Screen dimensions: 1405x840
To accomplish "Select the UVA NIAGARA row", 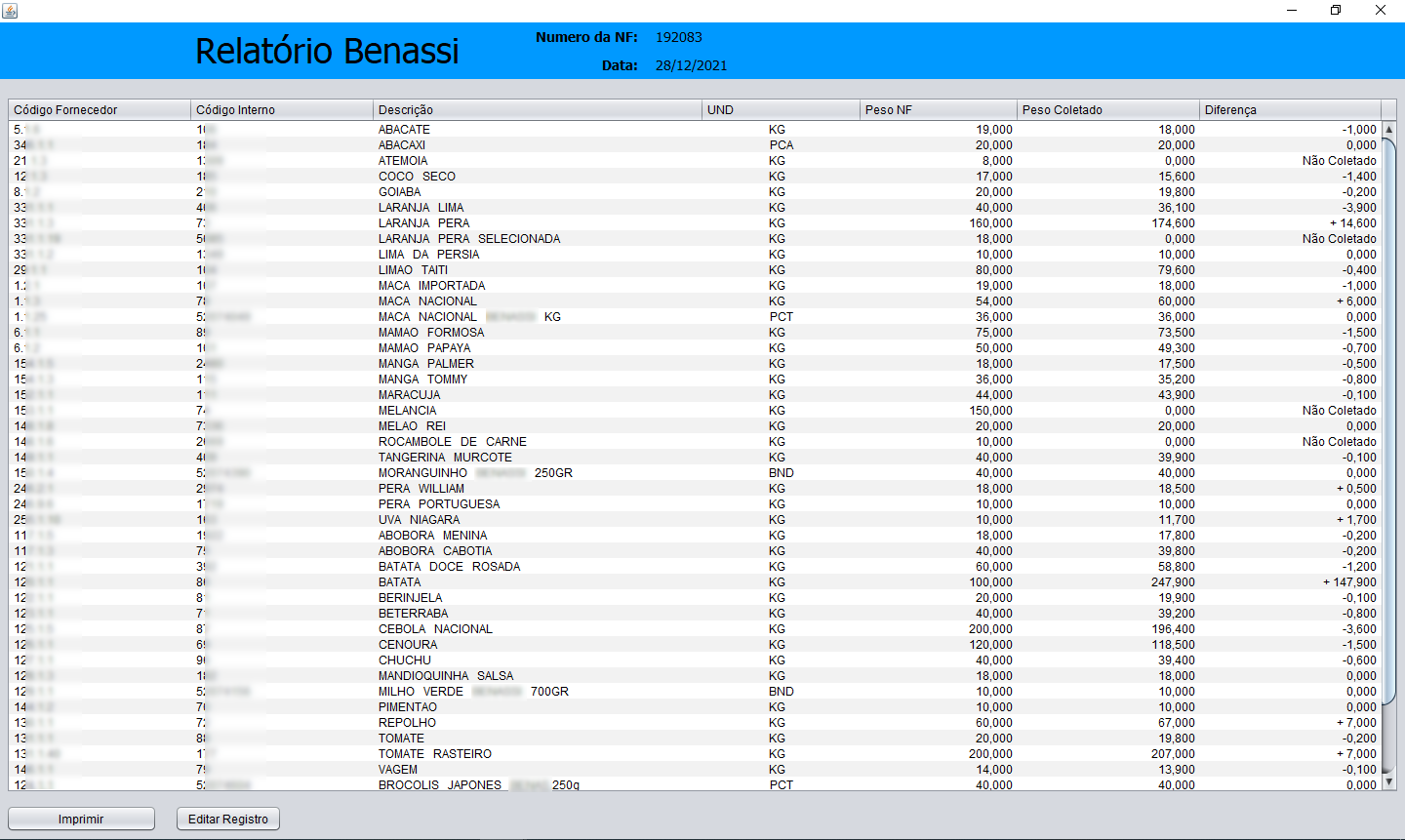I will pyautogui.click(x=695, y=520).
